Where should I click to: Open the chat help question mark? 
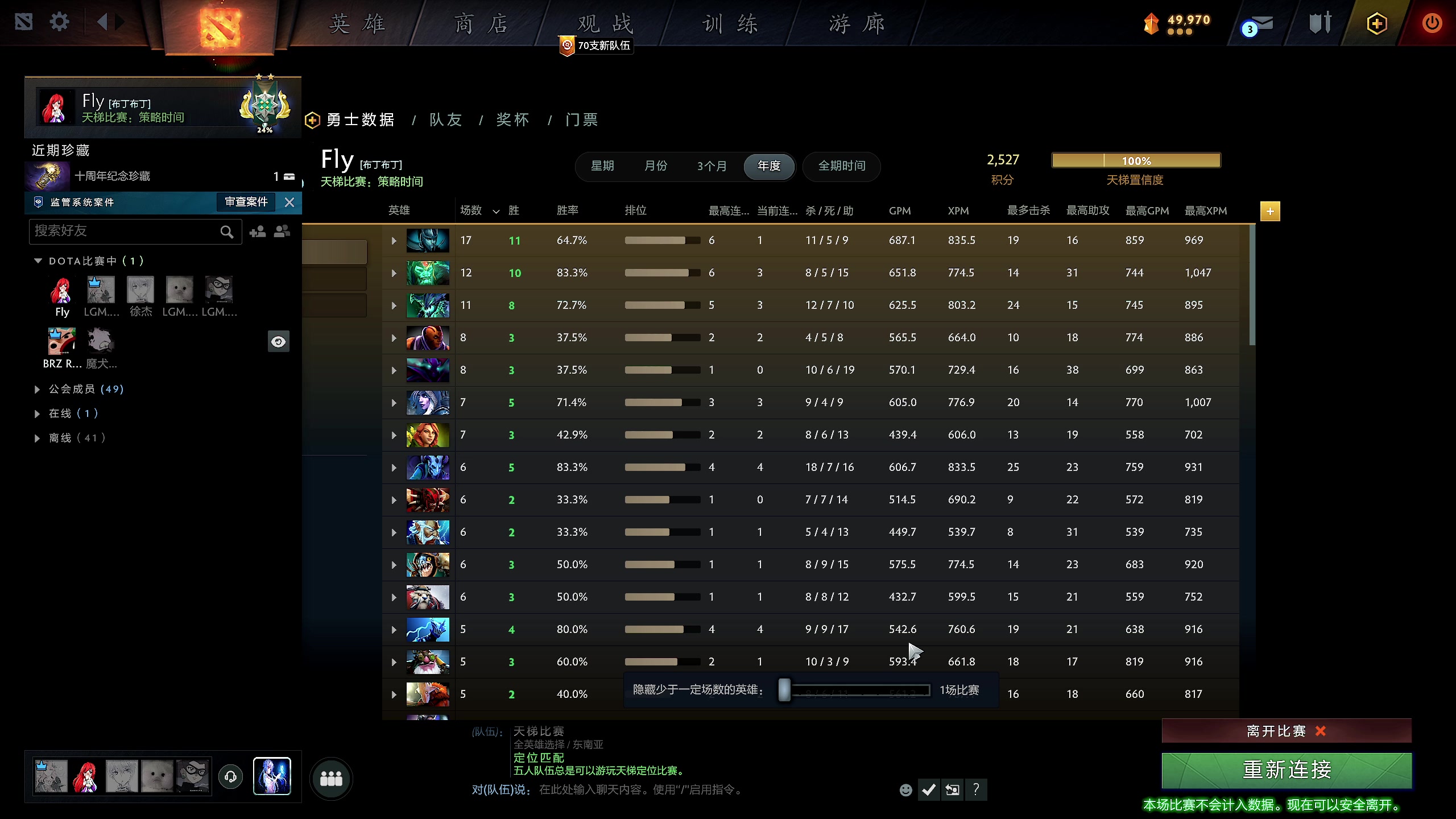click(976, 790)
